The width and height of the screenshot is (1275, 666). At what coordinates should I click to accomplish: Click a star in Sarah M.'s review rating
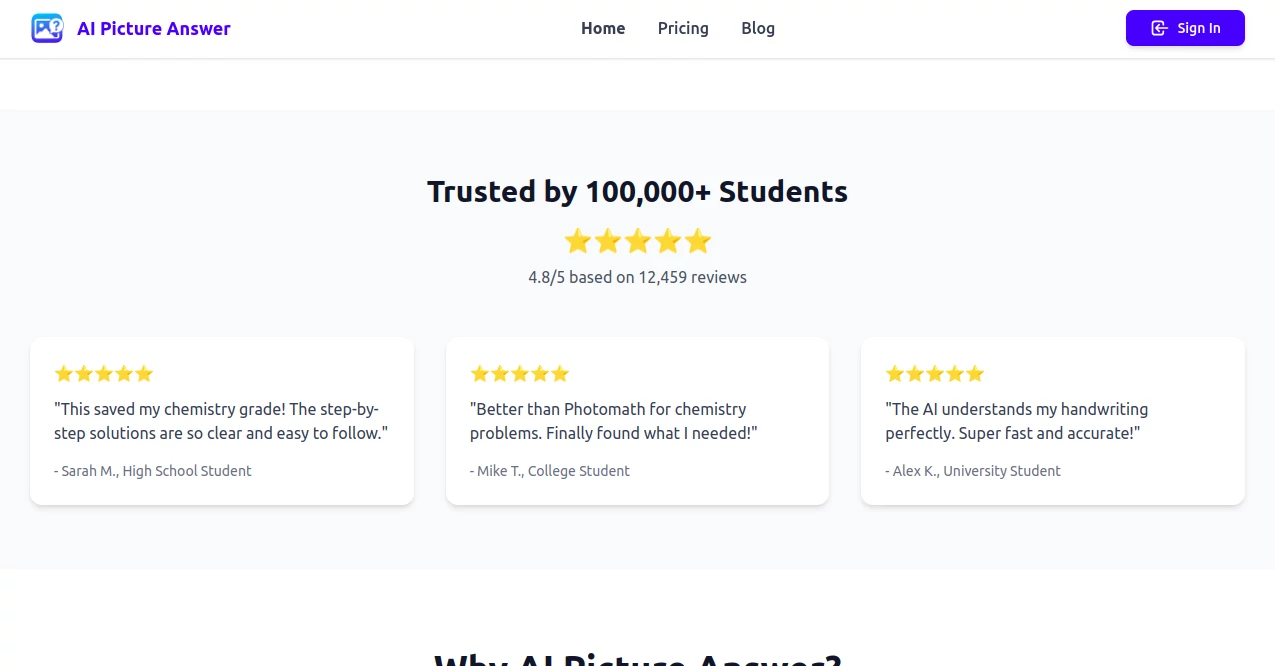pos(103,373)
